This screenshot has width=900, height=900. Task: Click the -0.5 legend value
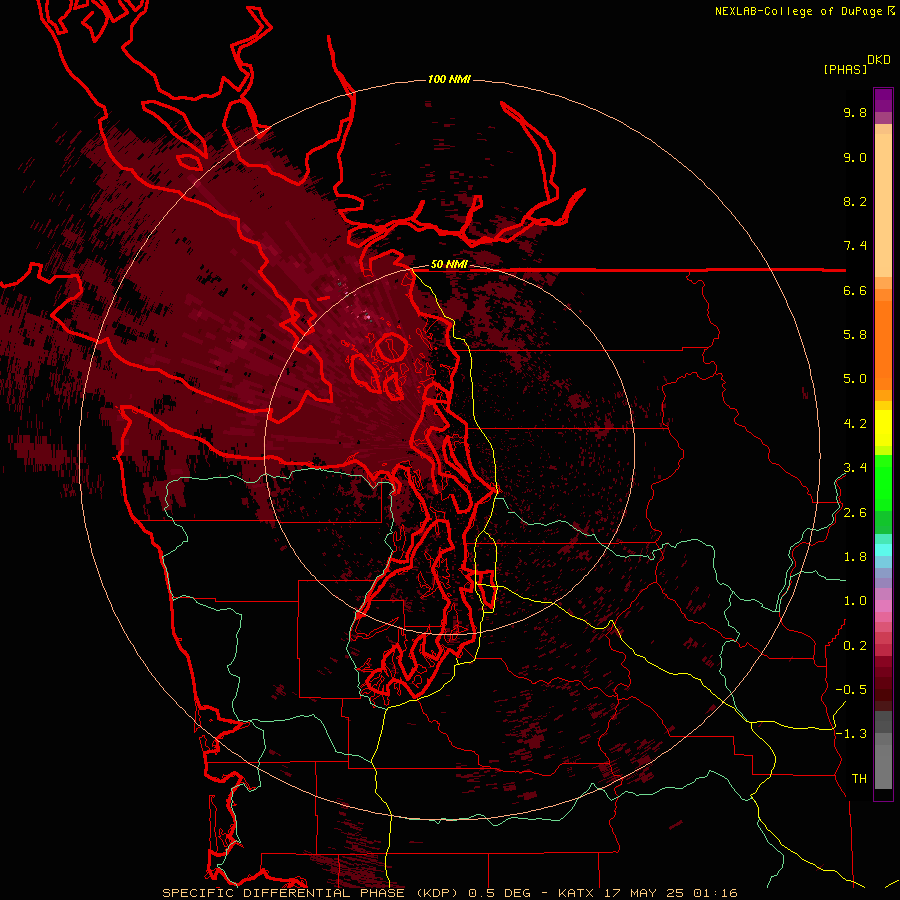coord(851,690)
